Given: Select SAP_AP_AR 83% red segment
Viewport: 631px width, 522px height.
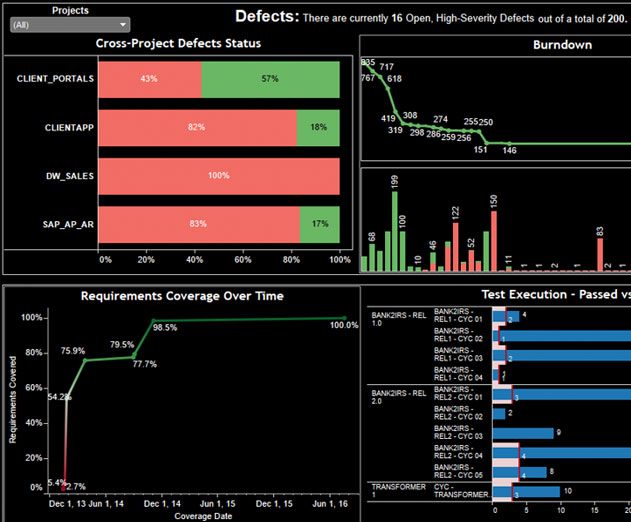Looking at the screenshot, I should click(x=199, y=225).
